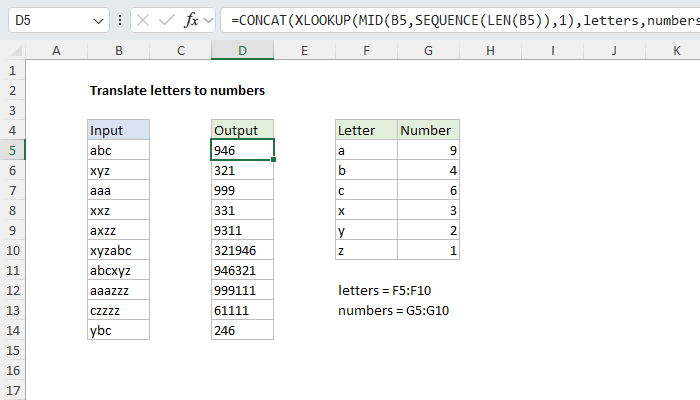This screenshot has height=400, width=700.
Task: Select letter cell 'a' in lookup table
Action: tap(367, 150)
